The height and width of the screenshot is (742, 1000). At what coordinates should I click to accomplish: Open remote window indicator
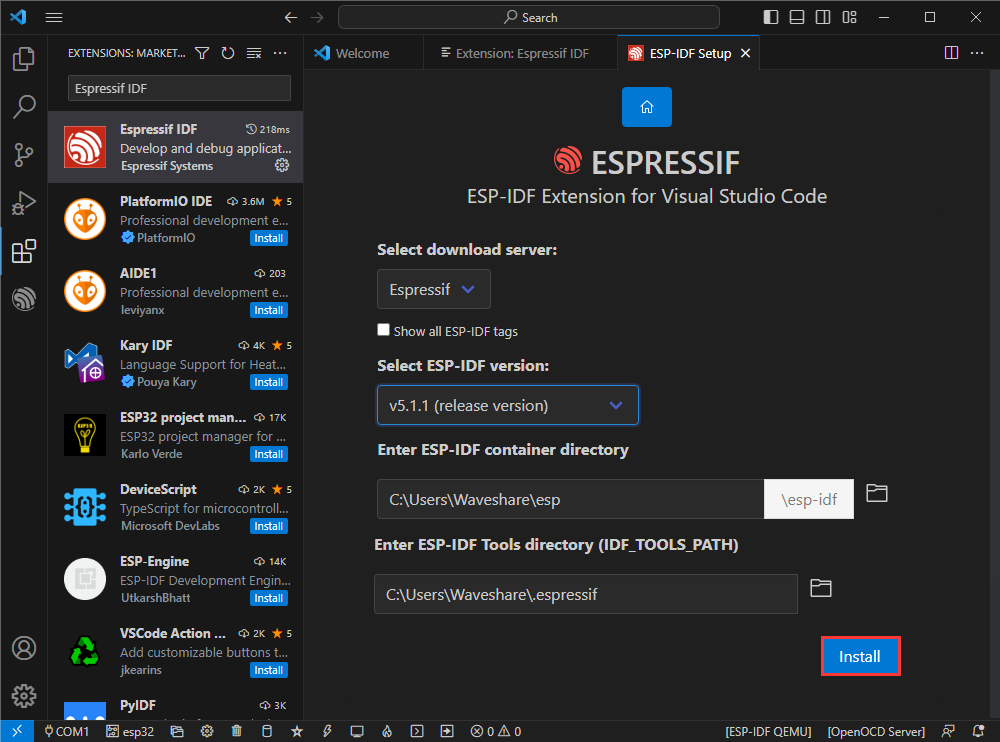[x=17, y=731]
